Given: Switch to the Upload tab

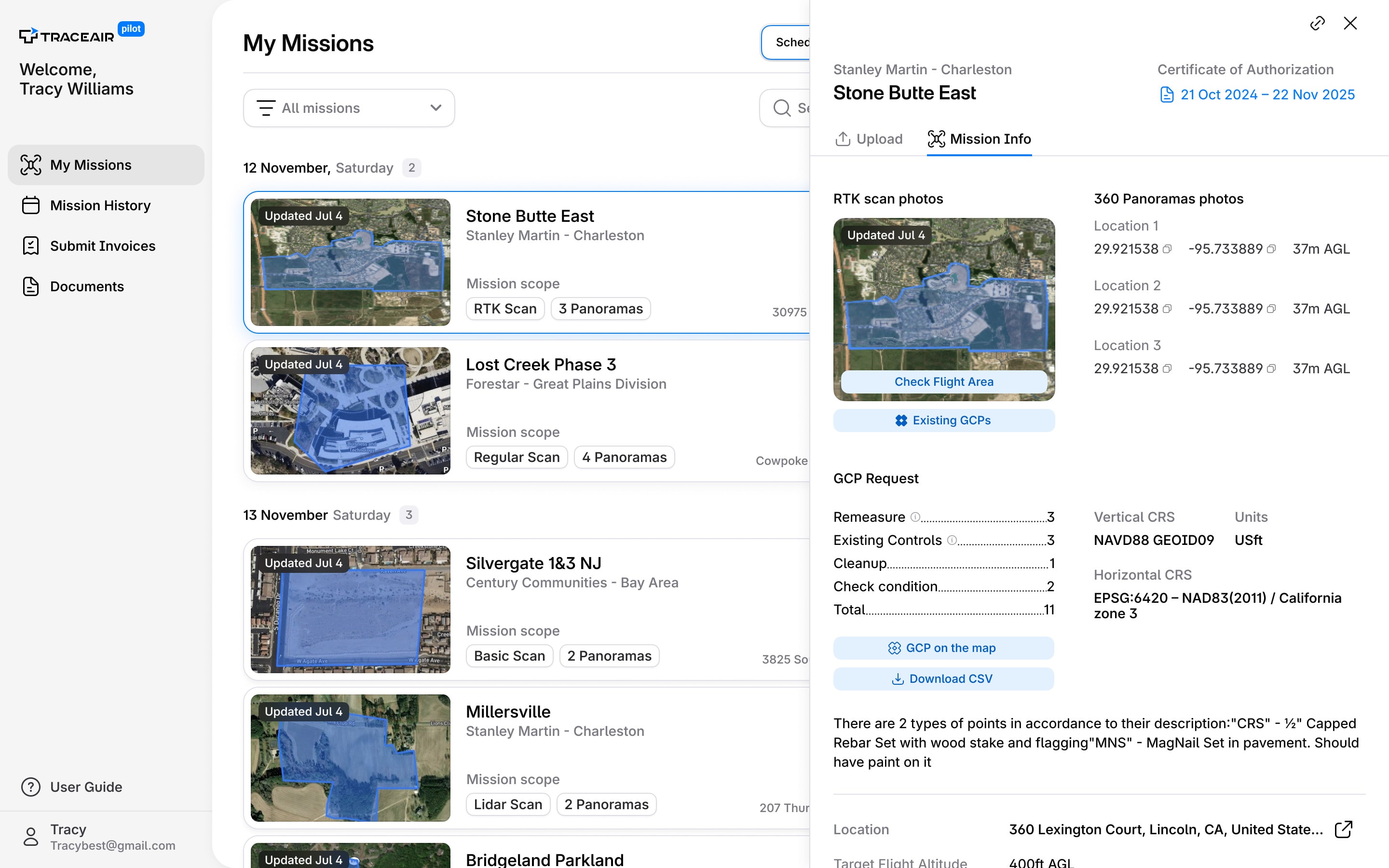Looking at the screenshot, I should pyautogui.click(x=869, y=139).
